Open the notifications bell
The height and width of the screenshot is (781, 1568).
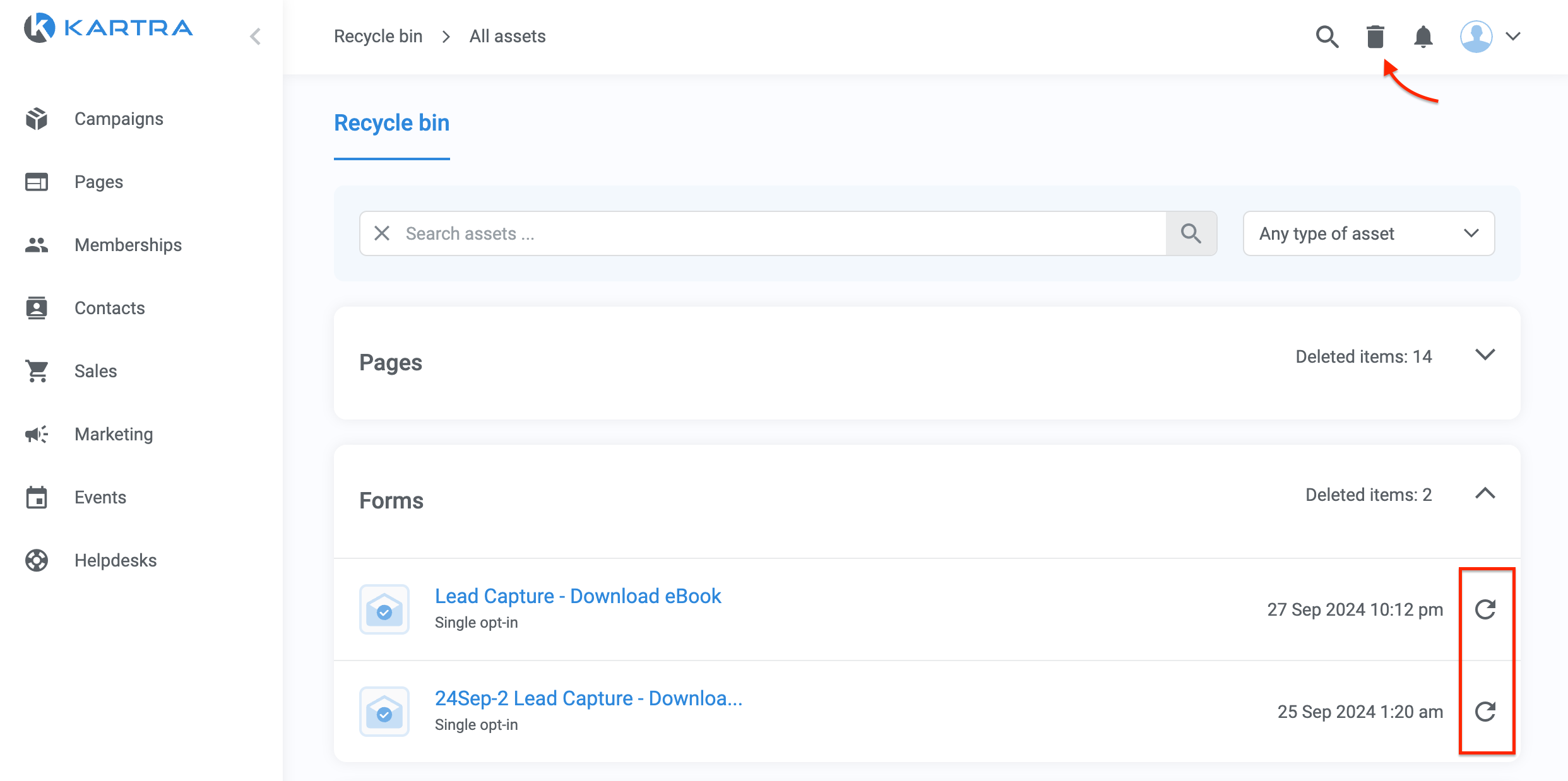pyautogui.click(x=1423, y=37)
